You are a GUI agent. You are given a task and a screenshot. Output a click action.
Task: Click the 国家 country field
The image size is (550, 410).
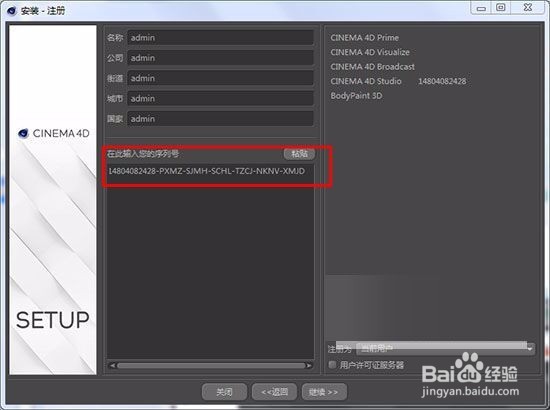tap(220, 119)
